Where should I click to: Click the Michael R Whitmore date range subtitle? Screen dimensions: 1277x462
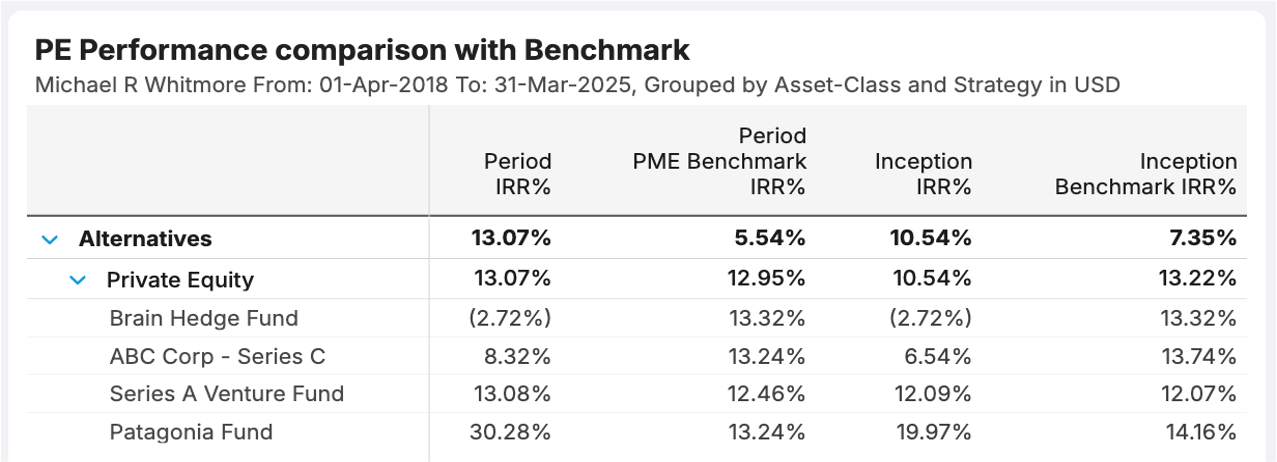pyautogui.click(x=577, y=85)
